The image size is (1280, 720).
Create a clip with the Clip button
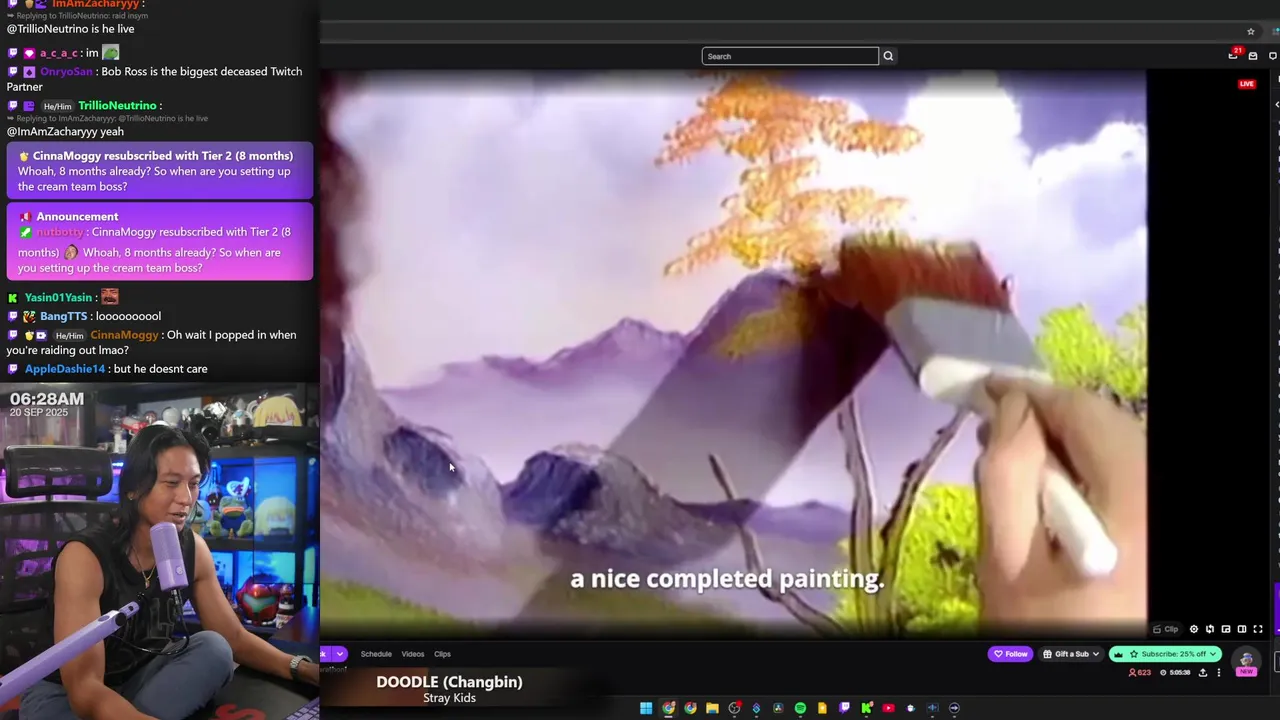click(x=1166, y=629)
